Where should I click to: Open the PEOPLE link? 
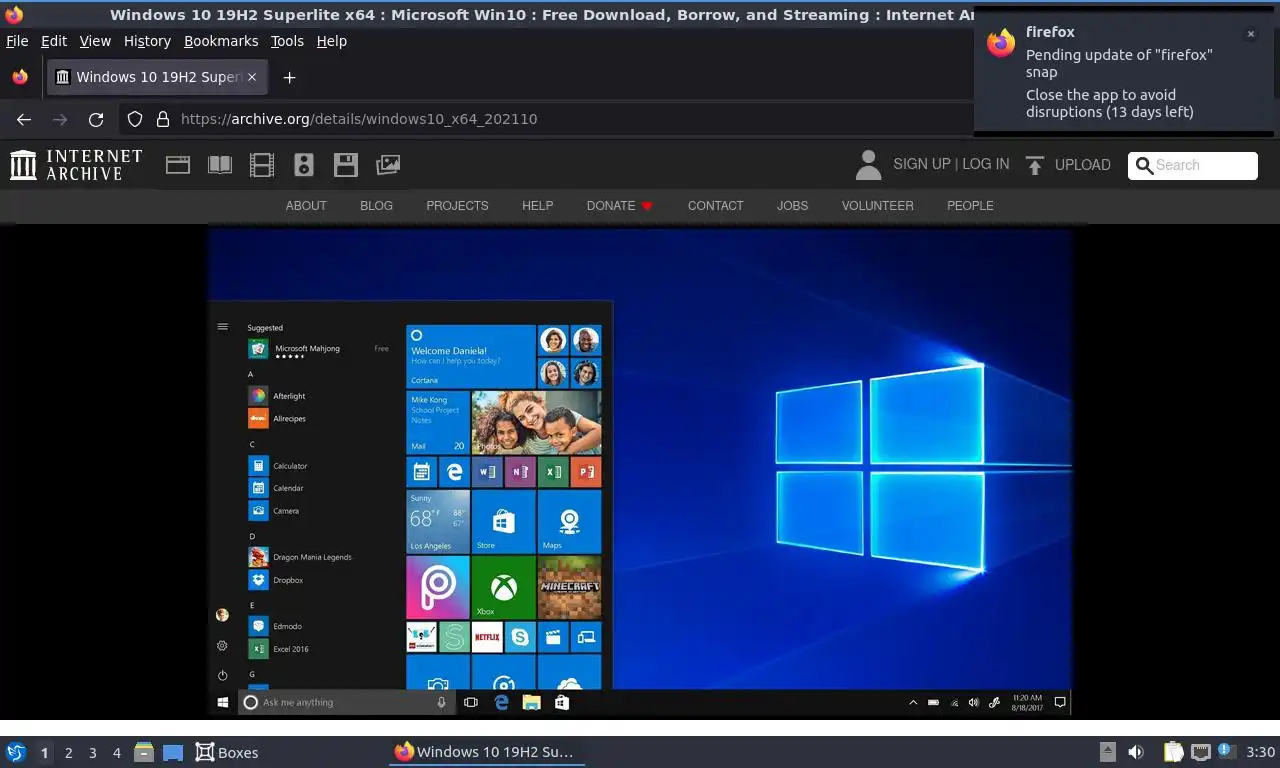[x=970, y=206]
